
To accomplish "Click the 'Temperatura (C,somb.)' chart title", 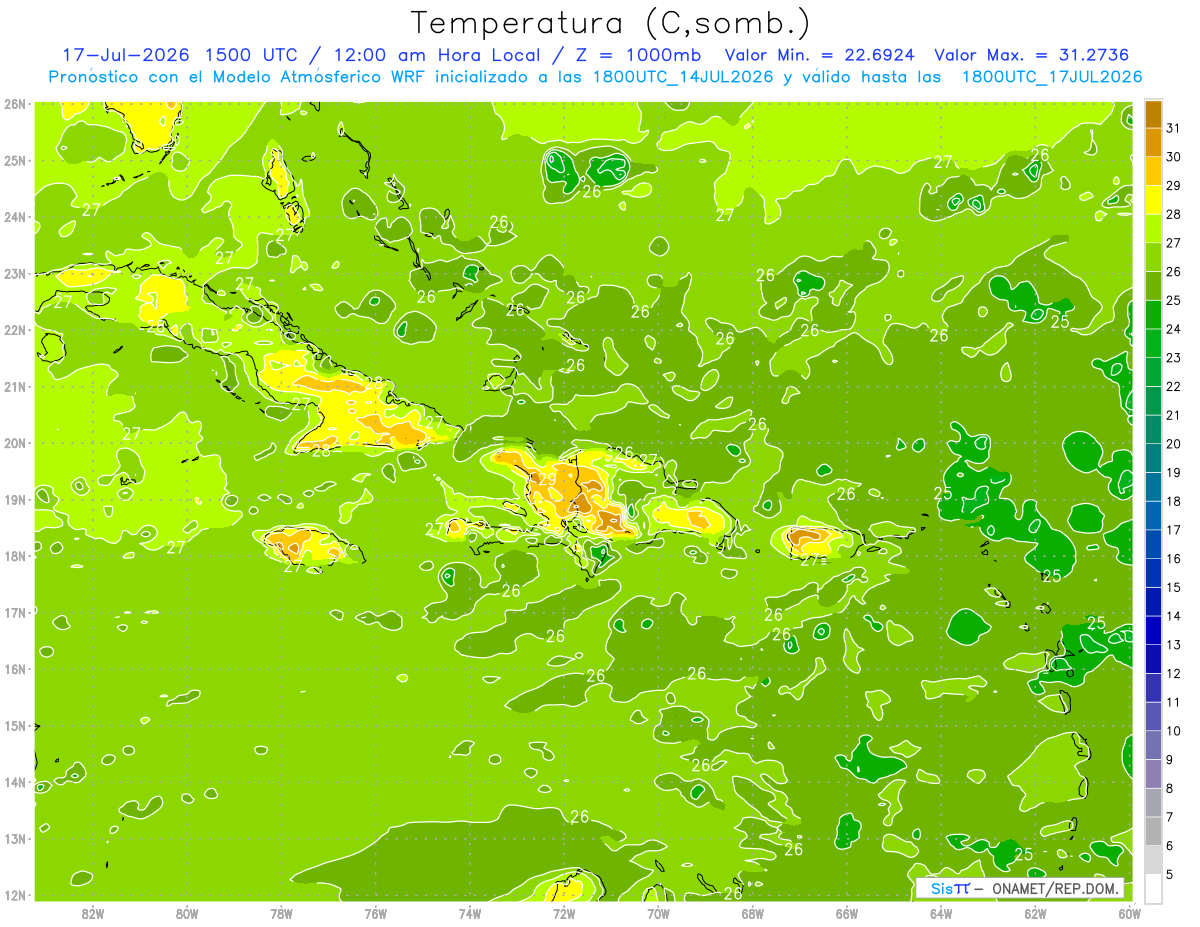I will (x=610, y=22).
